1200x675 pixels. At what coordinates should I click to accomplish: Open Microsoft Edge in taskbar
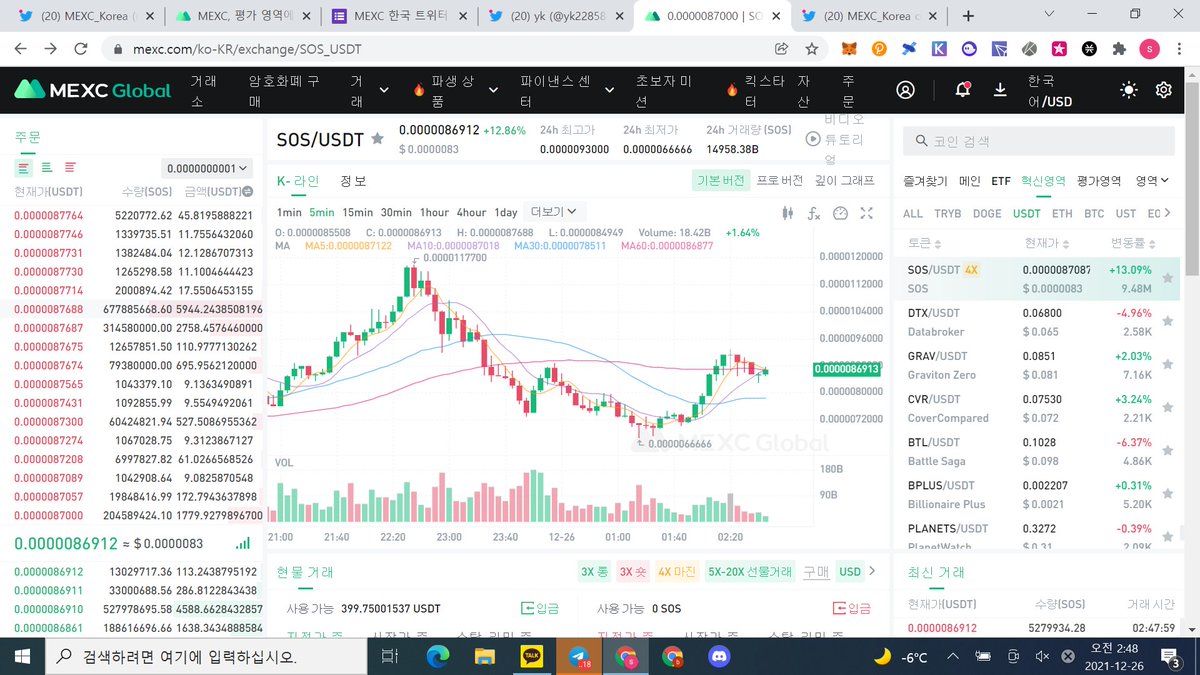[x=438, y=657]
